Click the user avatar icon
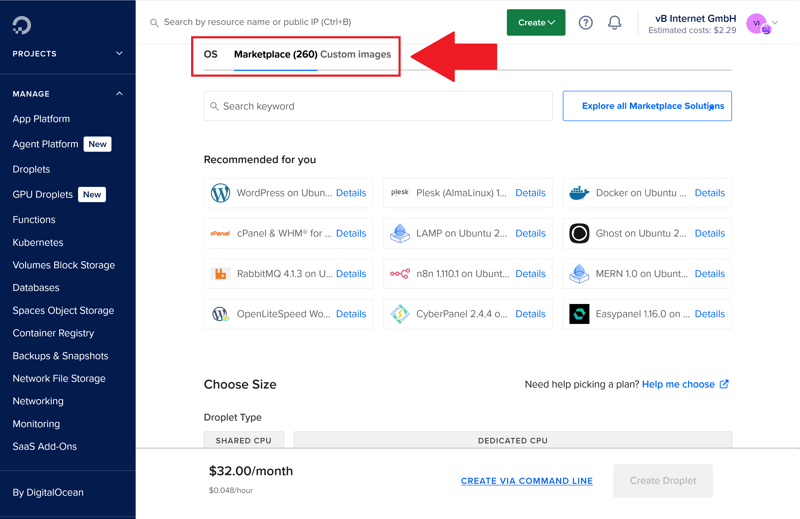 [x=758, y=23]
